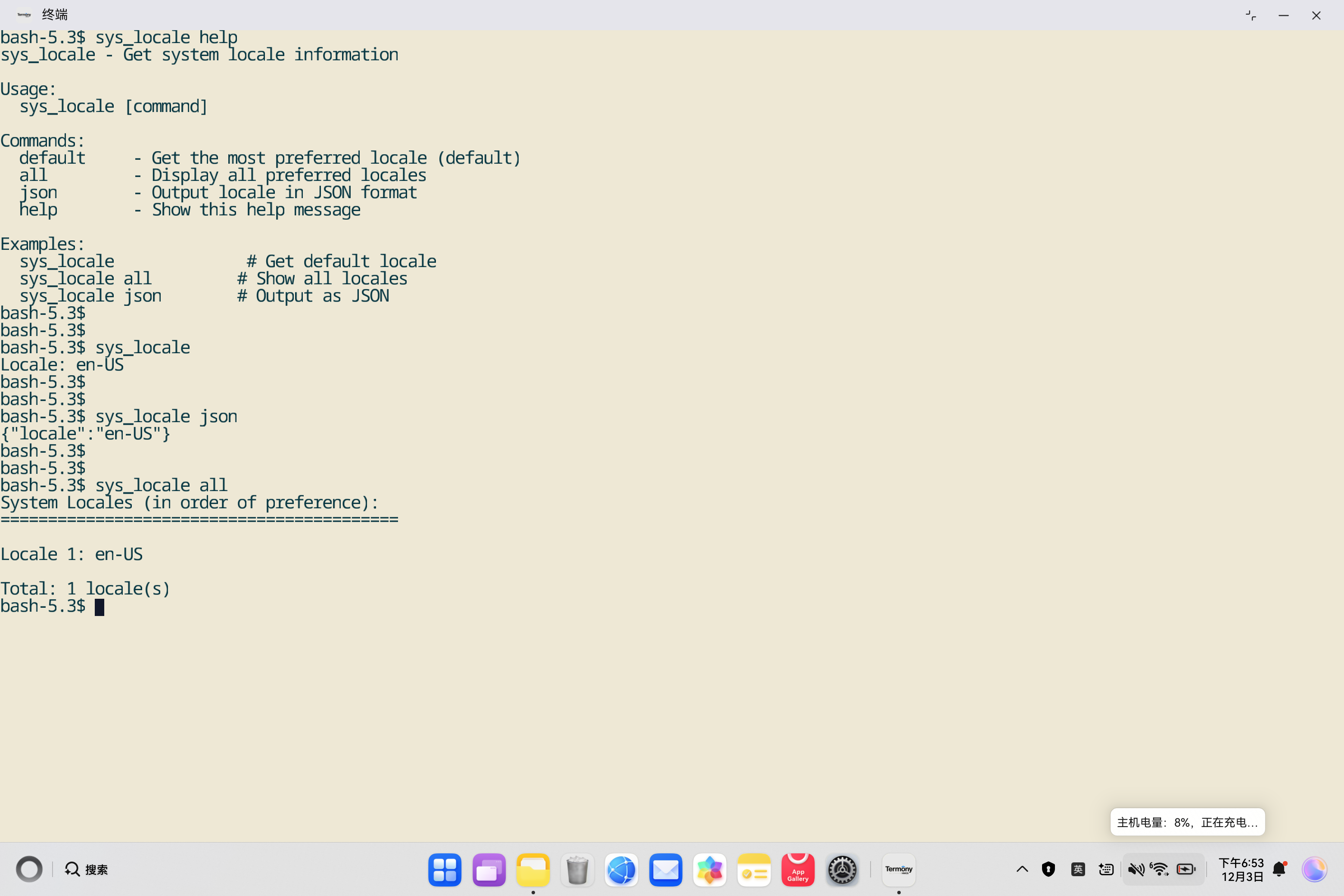Click the security shield tray icon
This screenshot has height=896, width=1344.
(x=1048, y=869)
